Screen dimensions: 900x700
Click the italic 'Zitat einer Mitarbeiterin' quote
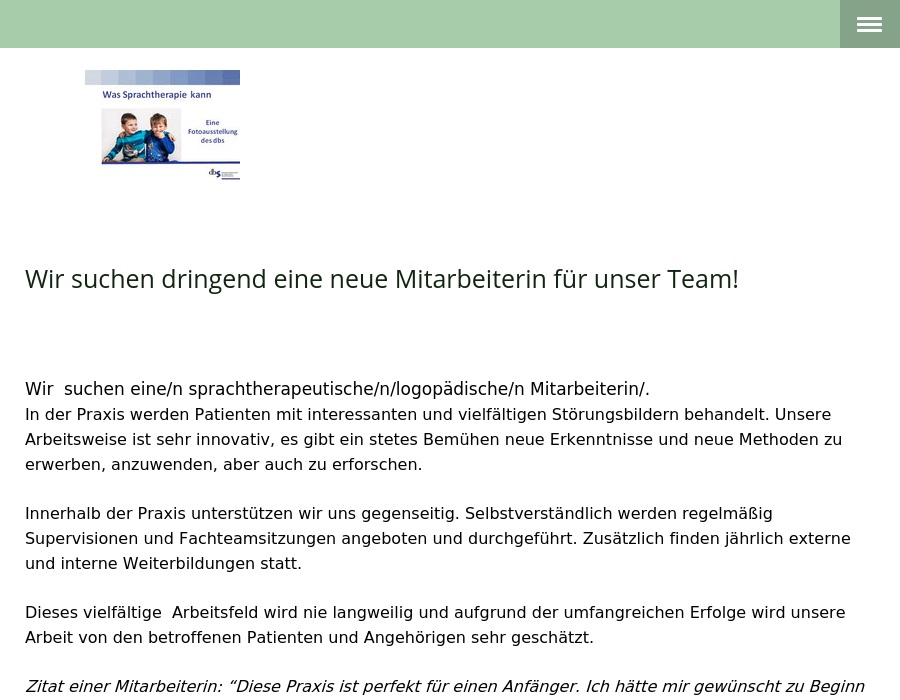[x=444, y=687]
